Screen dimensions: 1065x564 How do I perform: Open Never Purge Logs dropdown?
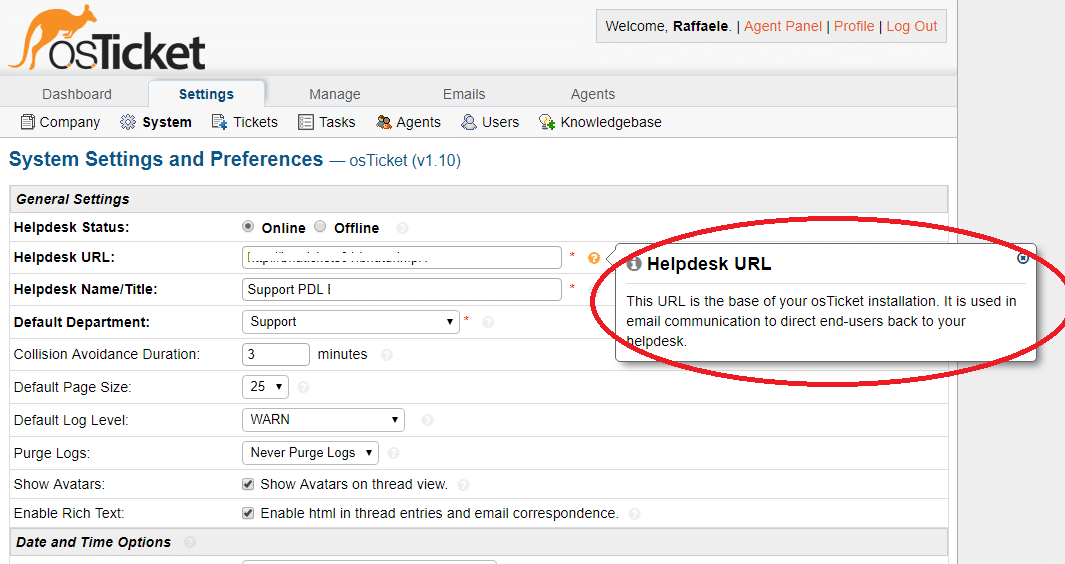click(x=310, y=453)
